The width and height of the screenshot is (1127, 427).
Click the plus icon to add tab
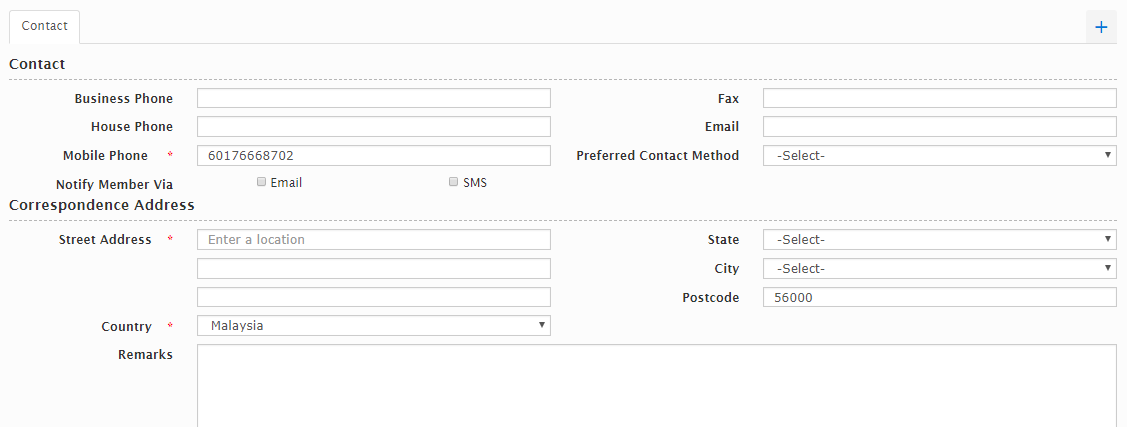click(x=1101, y=27)
